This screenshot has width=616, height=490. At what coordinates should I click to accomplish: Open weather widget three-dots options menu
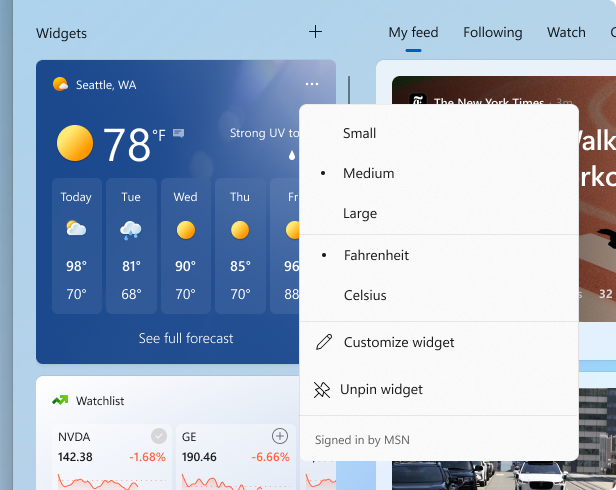[312, 85]
